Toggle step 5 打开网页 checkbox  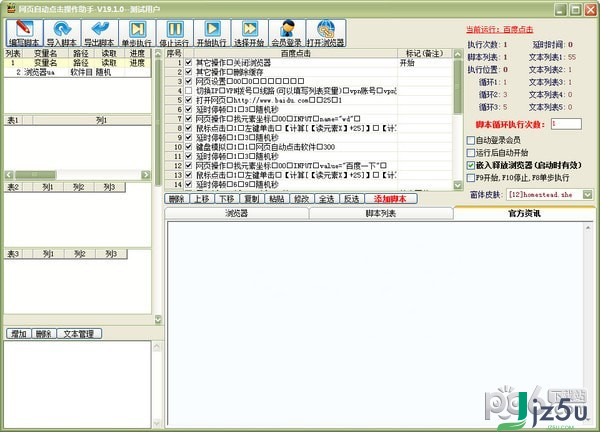pyautogui.click(x=189, y=99)
